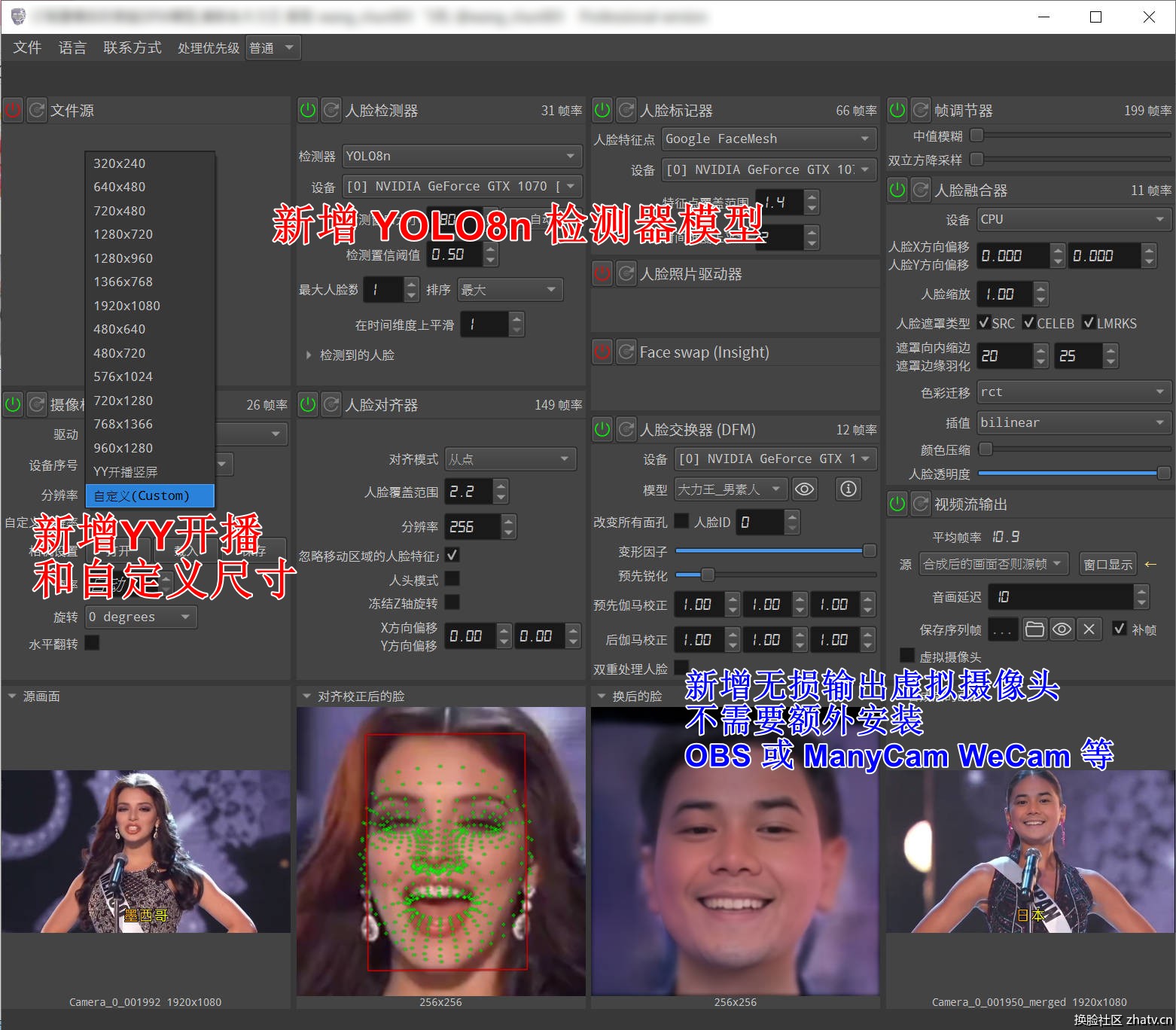
Task: Open folder icon for 保存序列帧
Action: click(x=1034, y=629)
